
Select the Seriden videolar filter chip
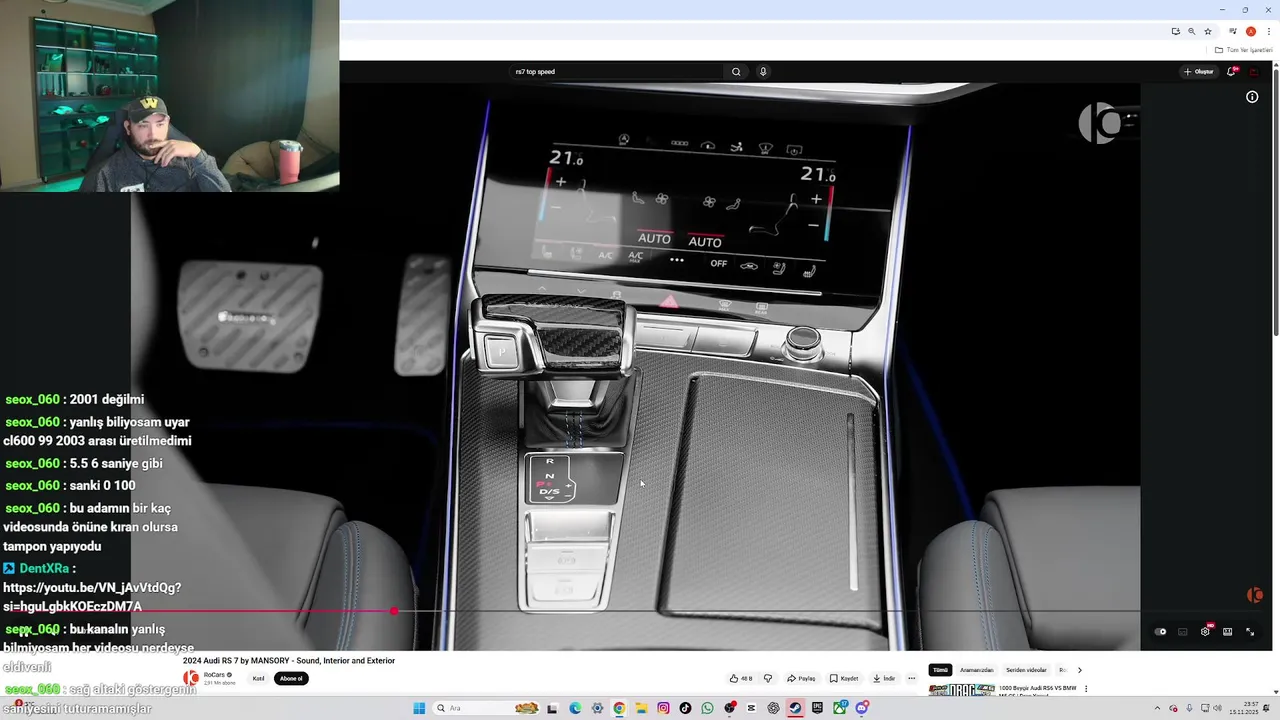[x=1026, y=670]
